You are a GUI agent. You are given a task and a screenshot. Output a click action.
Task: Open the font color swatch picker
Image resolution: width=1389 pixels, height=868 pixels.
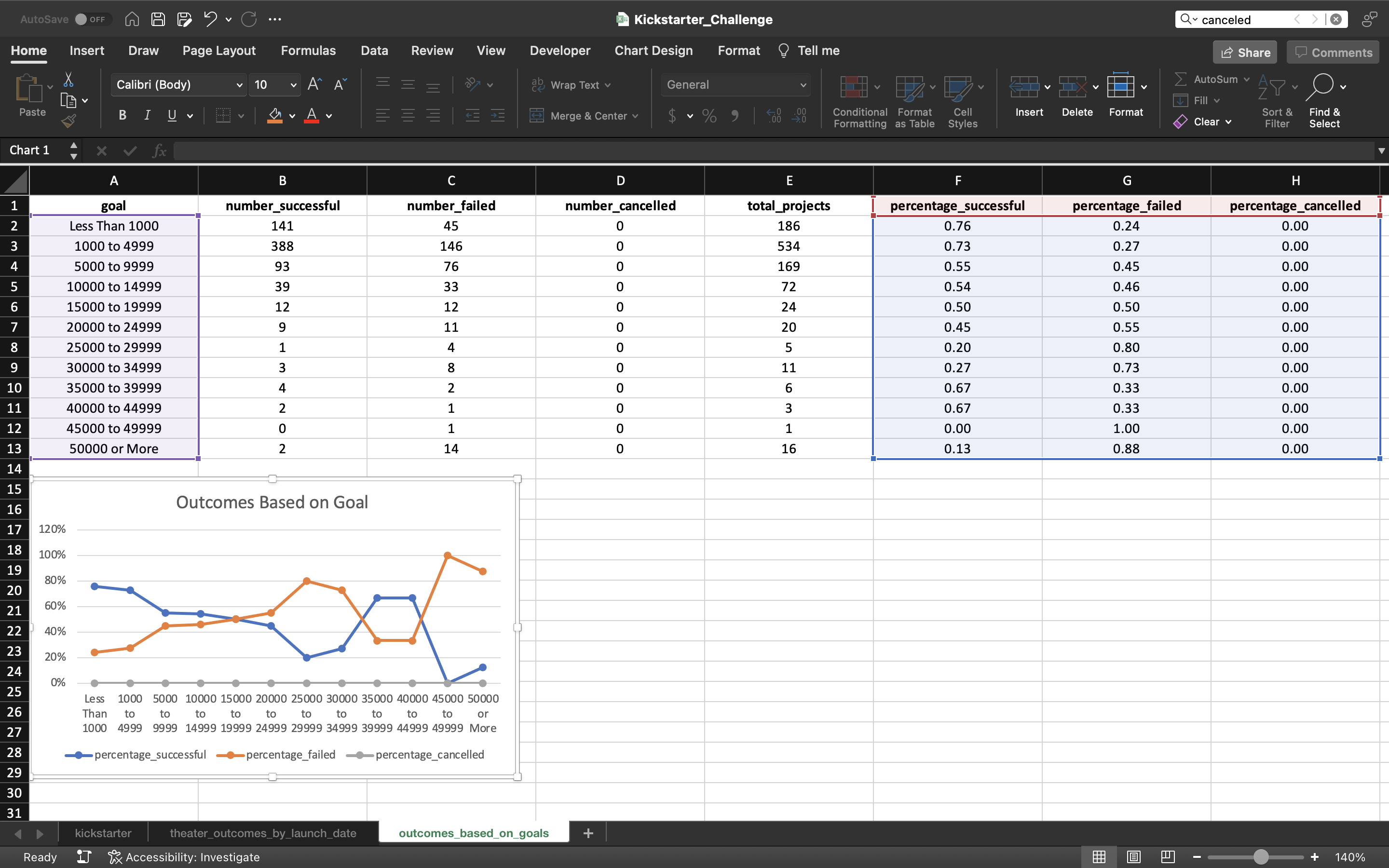tap(328, 116)
